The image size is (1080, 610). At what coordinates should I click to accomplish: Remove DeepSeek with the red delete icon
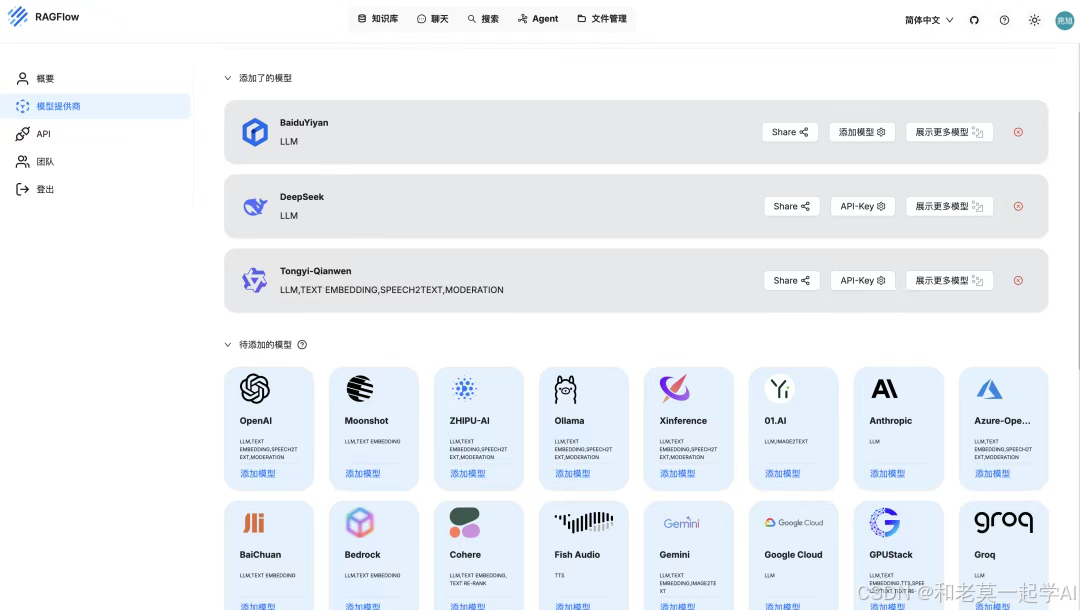(x=1018, y=207)
